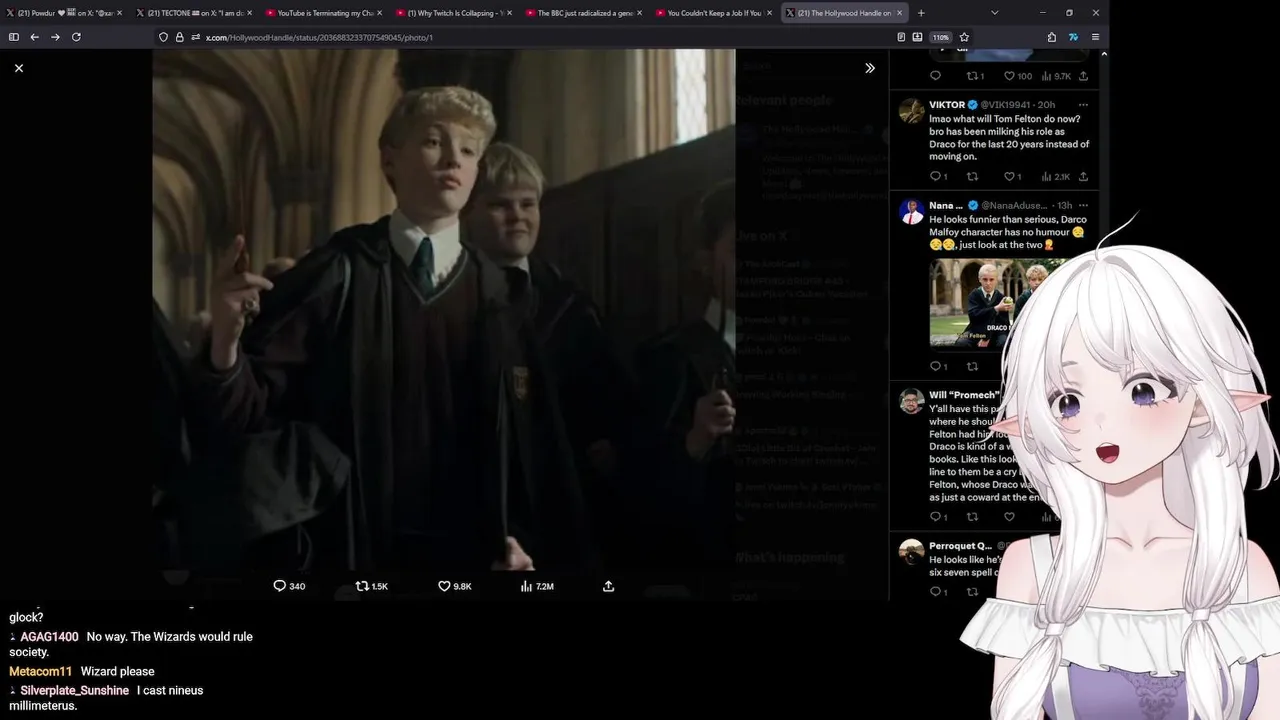Click the URL address bar
This screenshot has width=1280, height=720.
click(x=540, y=37)
